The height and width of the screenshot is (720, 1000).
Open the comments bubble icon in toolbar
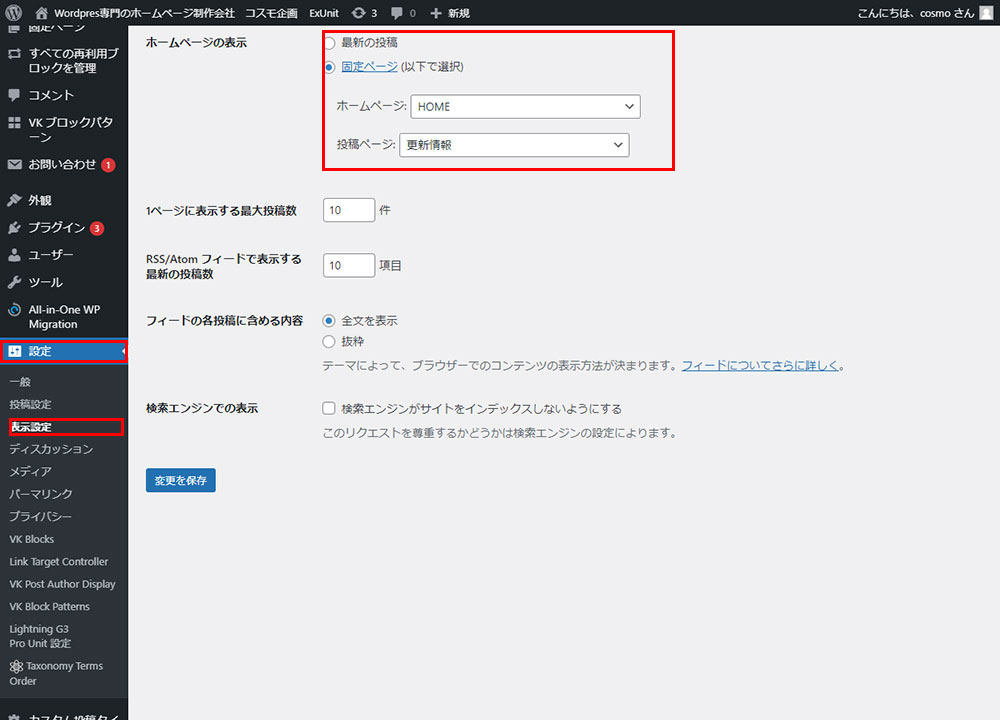point(397,13)
